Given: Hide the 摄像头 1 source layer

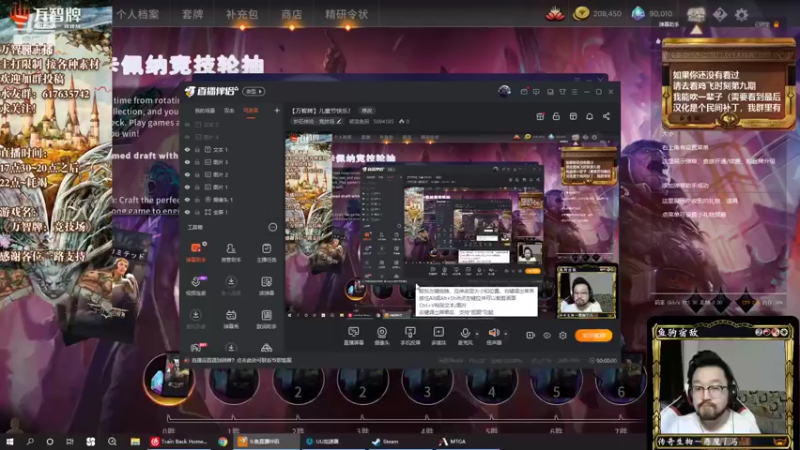Looking at the screenshot, I should coord(187,200).
